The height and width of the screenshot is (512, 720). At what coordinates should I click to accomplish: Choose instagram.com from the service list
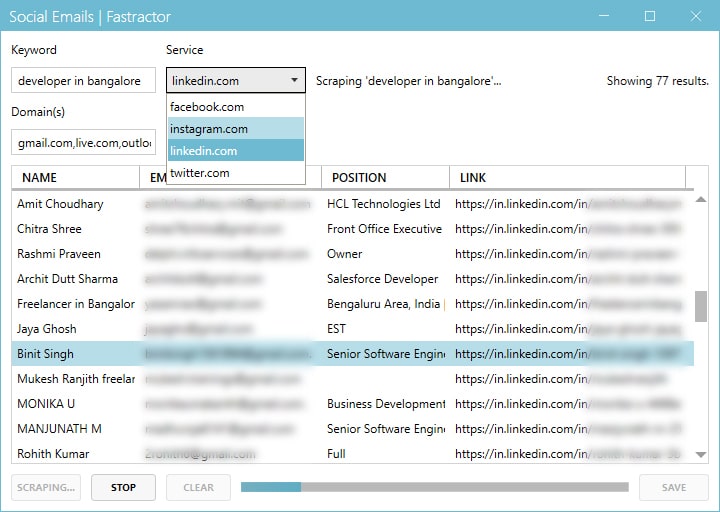tap(236, 129)
